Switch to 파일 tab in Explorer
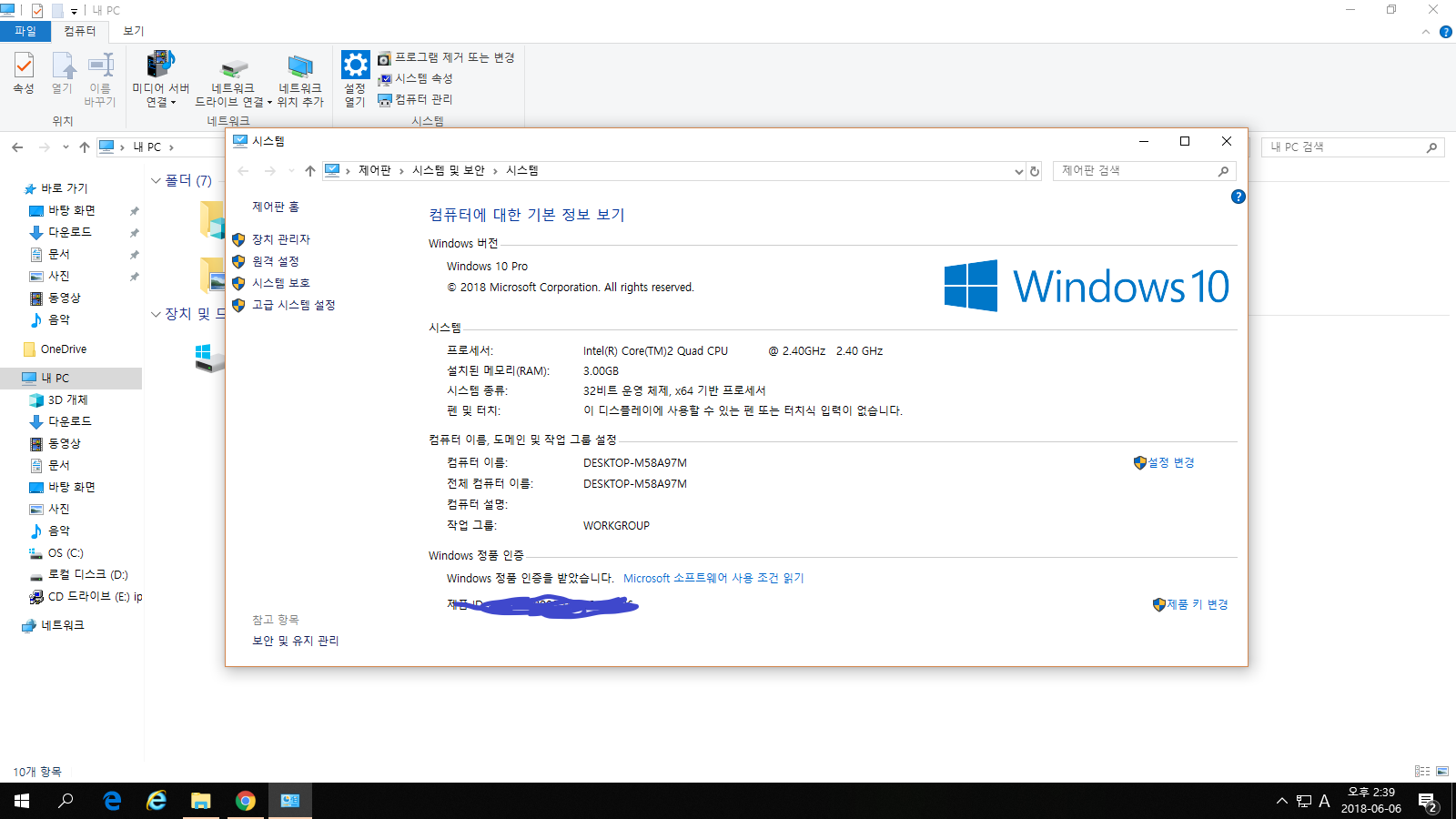Image resolution: width=1456 pixels, height=819 pixels. click(x=25, y=31)
